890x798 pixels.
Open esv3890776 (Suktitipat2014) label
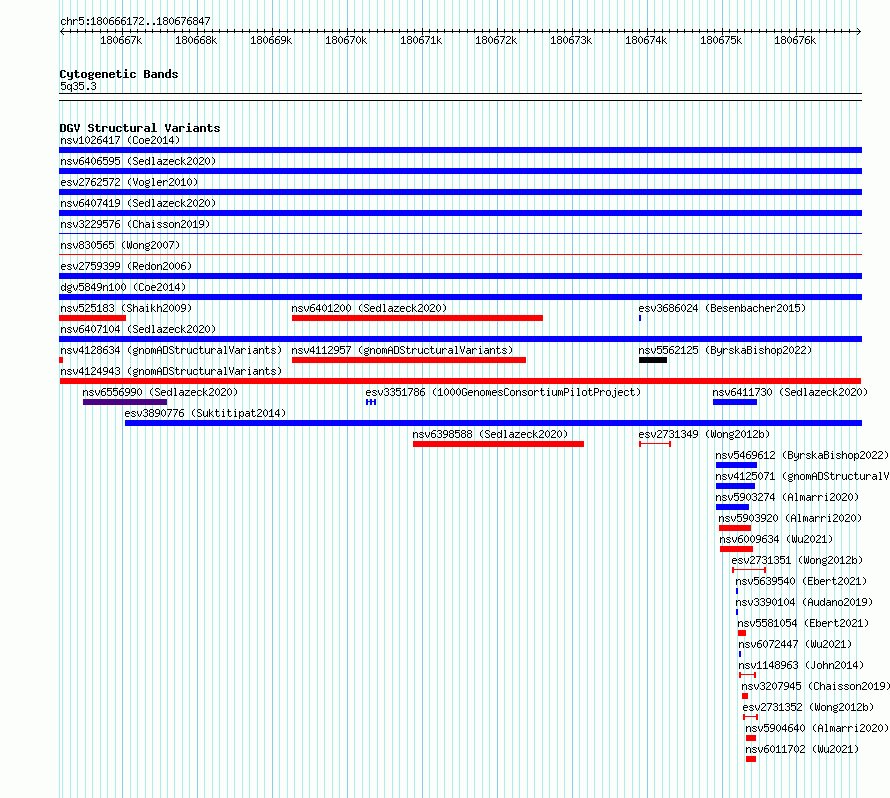205,413
